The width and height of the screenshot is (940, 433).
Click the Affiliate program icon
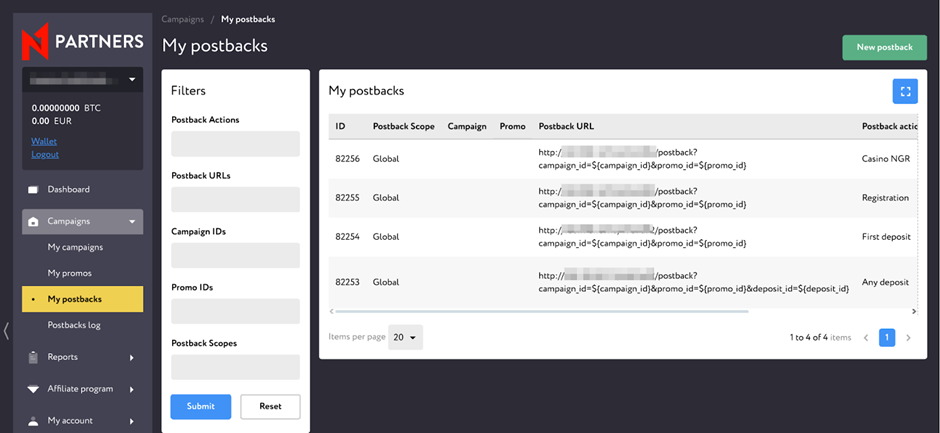(x=33, y=389)
